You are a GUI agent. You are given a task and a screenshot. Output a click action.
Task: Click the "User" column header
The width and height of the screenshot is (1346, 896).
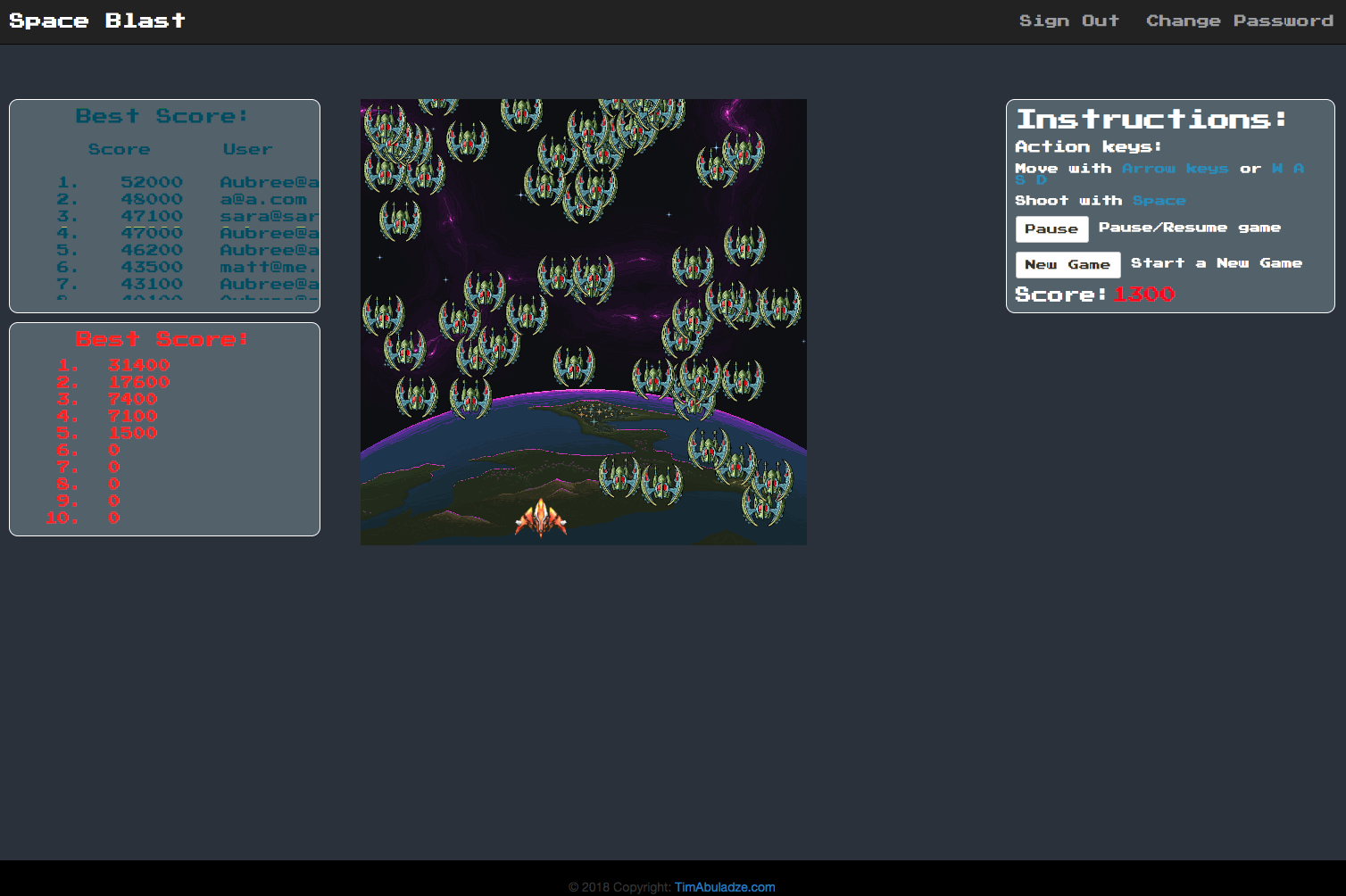(247, 149)
